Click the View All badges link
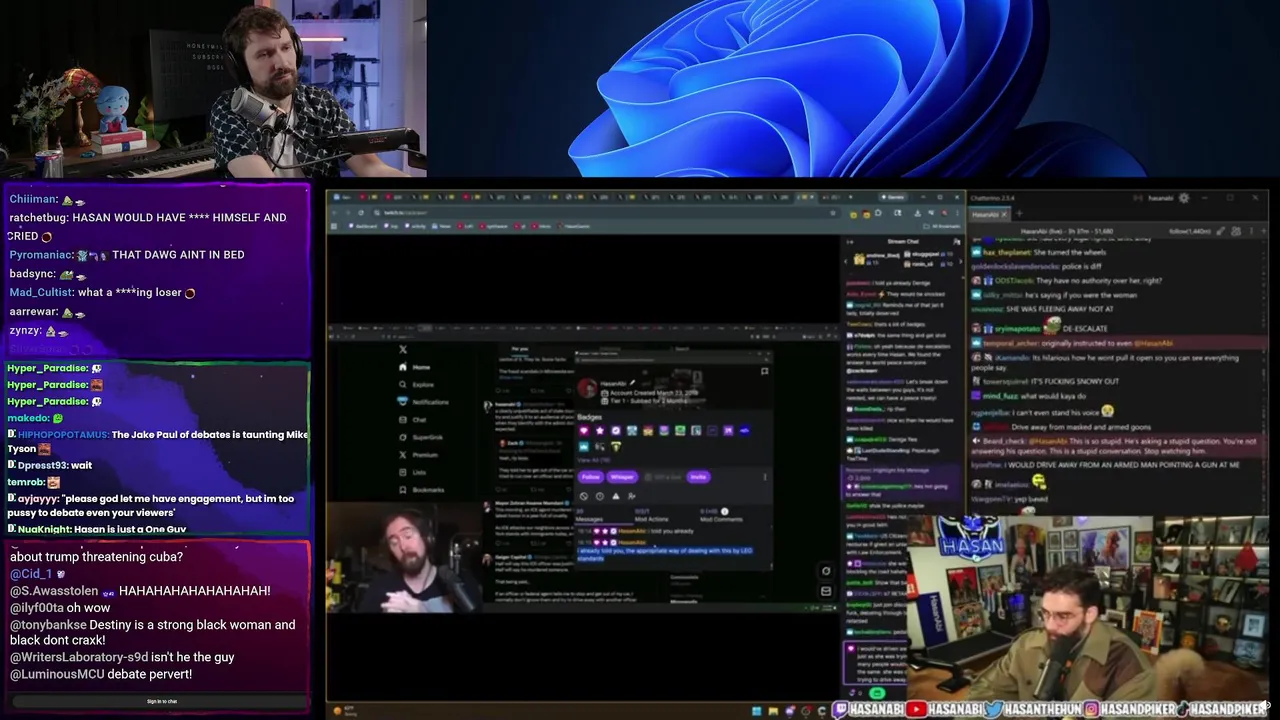The image size is (1280, 720). pos(594,460)
